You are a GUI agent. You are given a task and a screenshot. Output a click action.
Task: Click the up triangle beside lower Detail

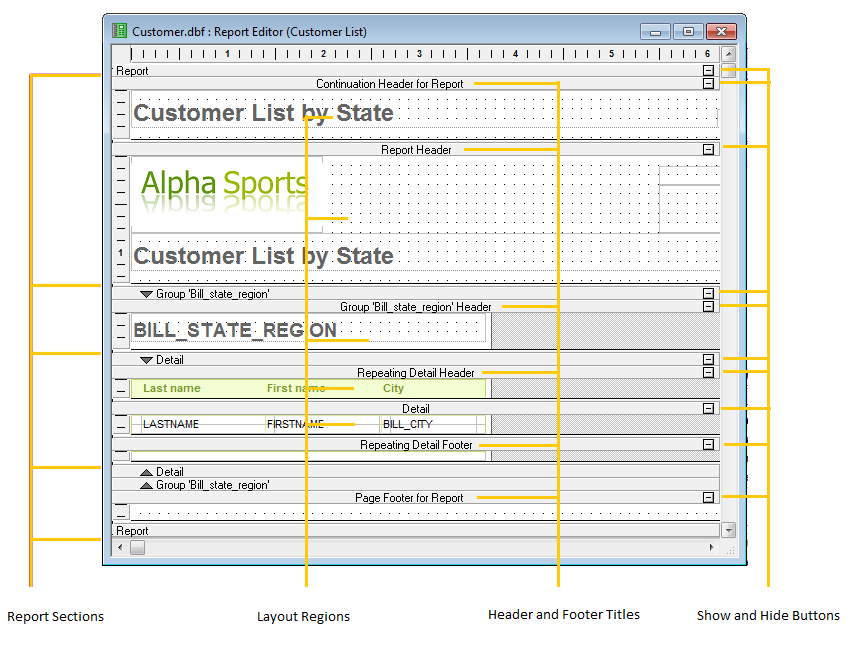pyautogui.click(x=146, y=472)
